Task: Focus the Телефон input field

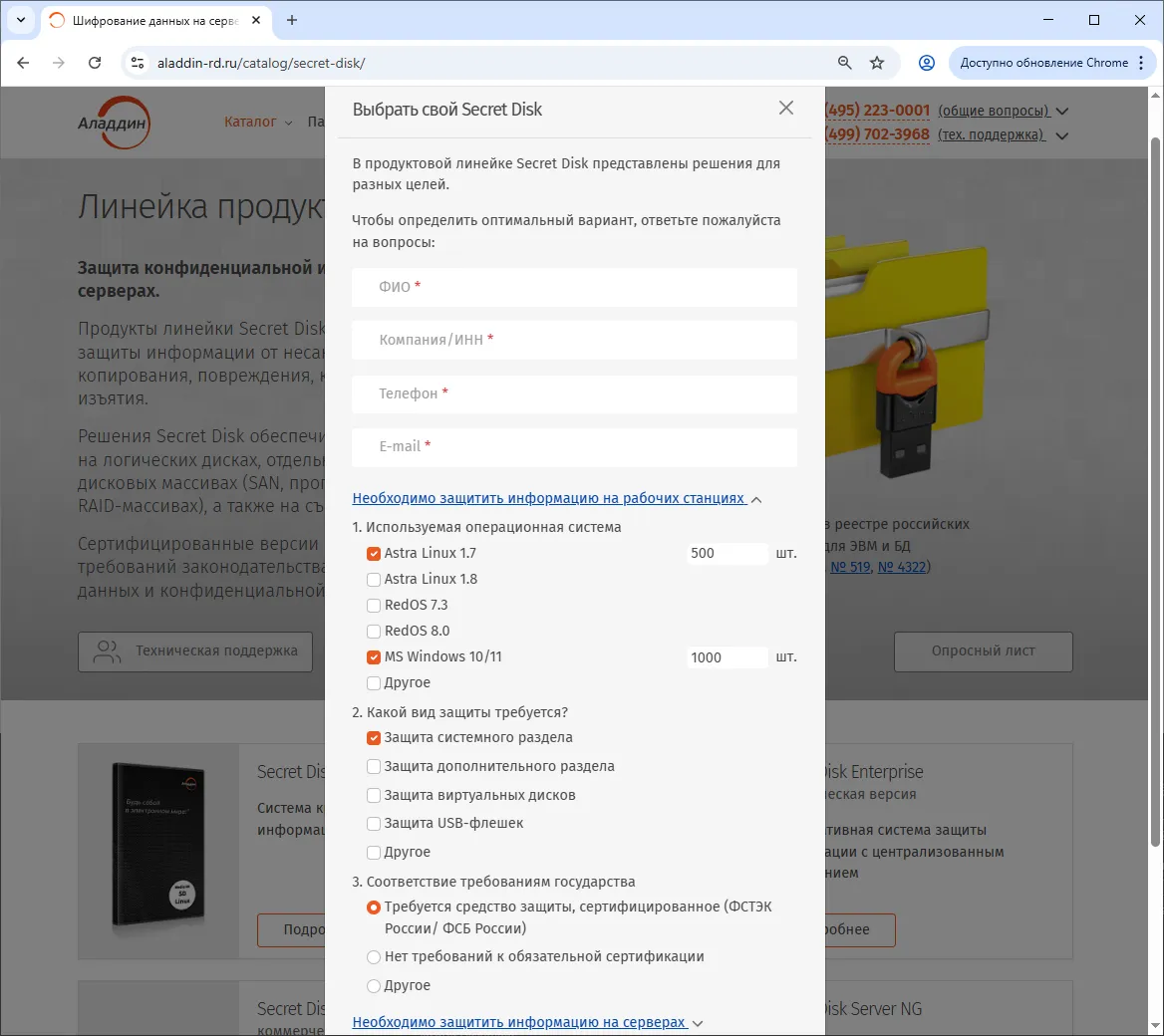Action: (575, 393)
